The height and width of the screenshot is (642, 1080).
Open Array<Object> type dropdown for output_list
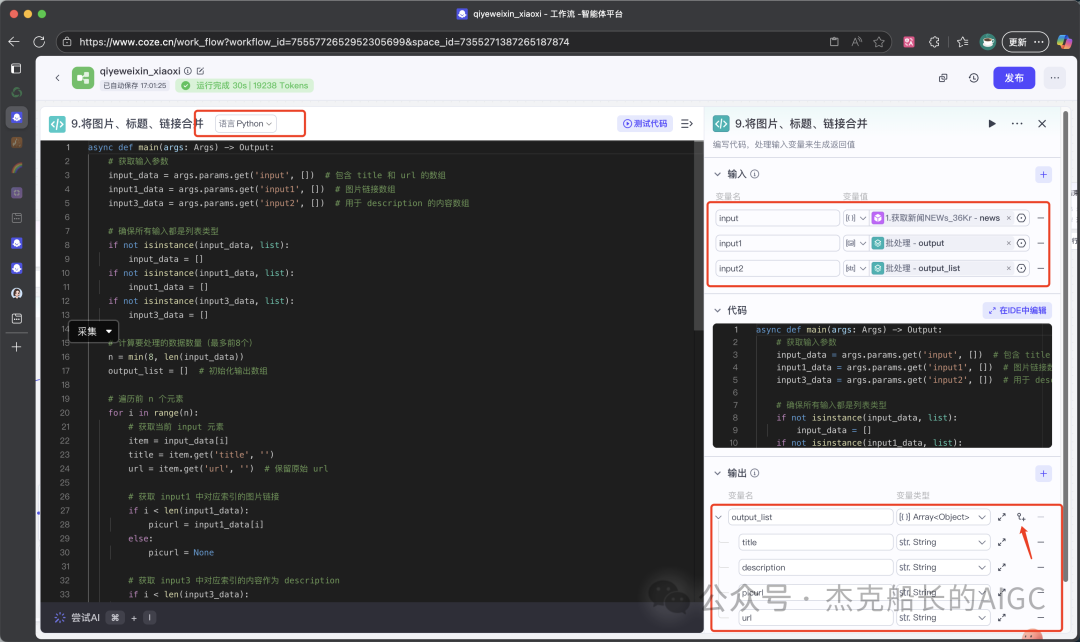coord(943,517)
